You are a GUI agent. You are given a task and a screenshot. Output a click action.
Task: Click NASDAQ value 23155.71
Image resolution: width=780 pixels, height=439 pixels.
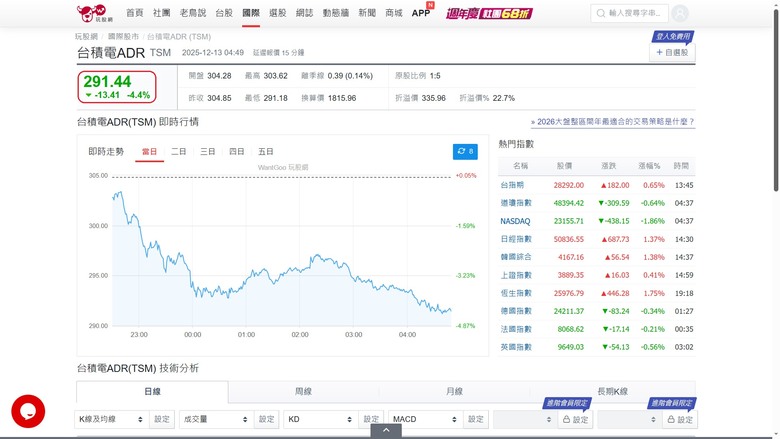pyautogui.click(x=569, y=221)
